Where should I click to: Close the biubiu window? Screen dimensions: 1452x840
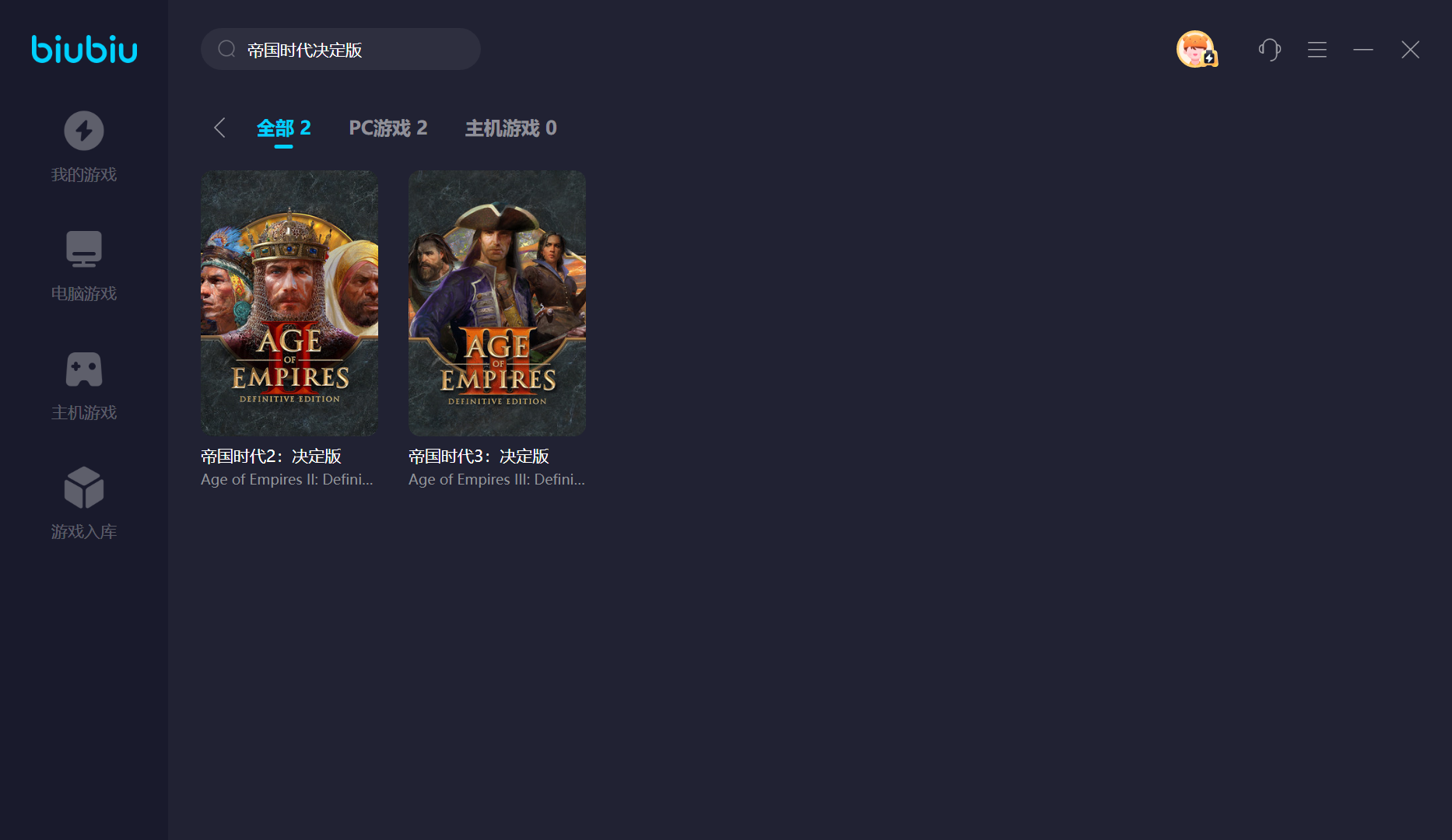coord(1411,50)
